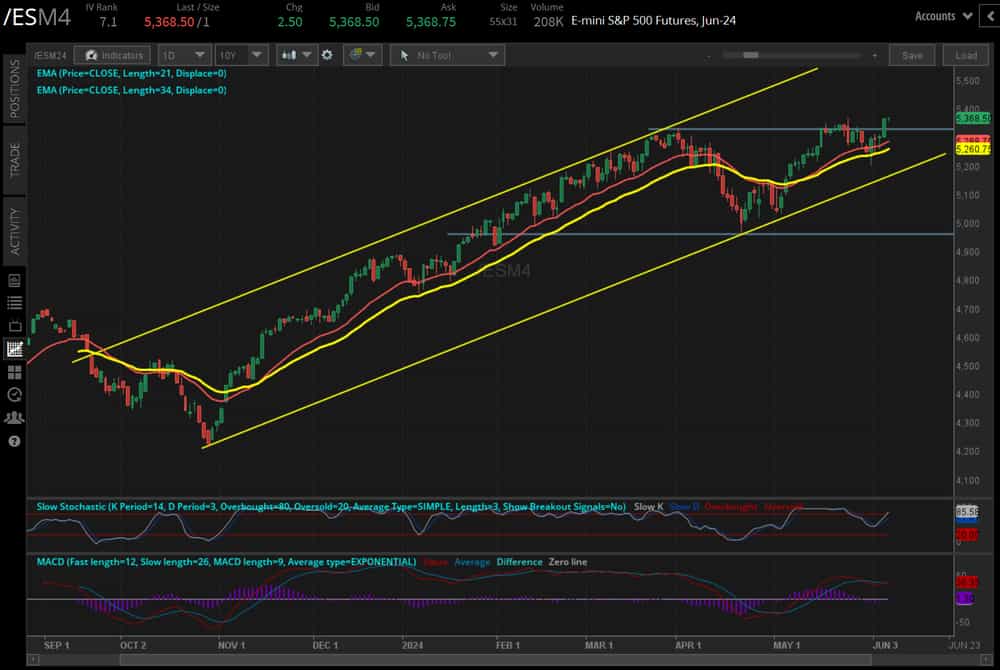Viewport: 1000px width, 670px height.
Task: Click the 2024 date axis label
Action: 412,645
